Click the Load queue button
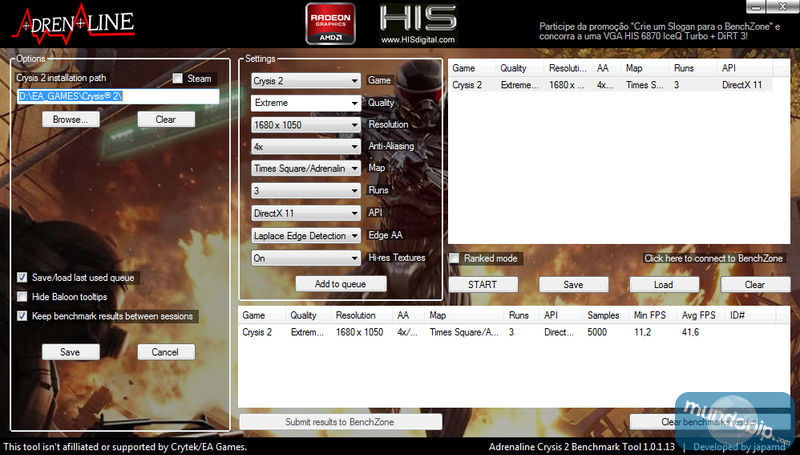The height and width of the screenshot is (455, 800). (x=664, y=285)
